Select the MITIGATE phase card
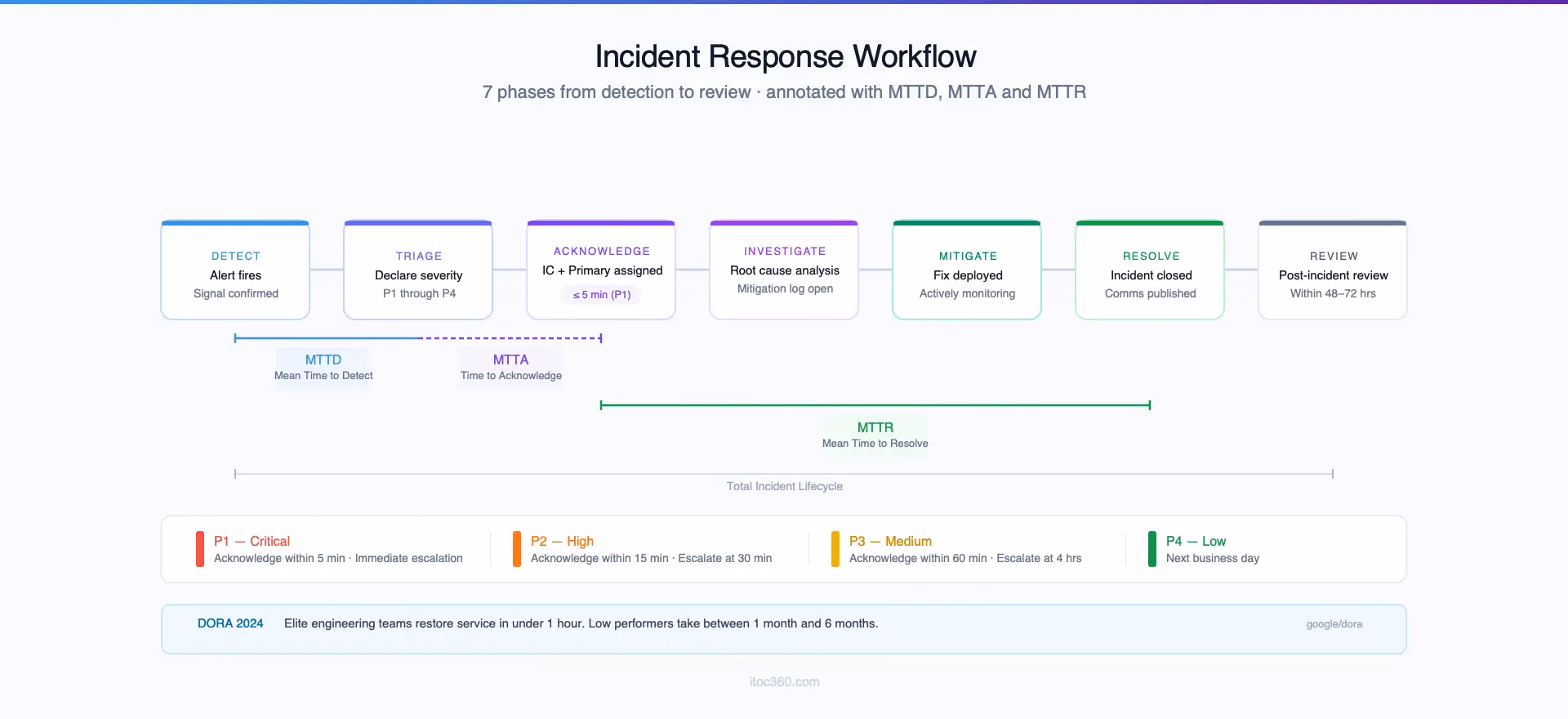The height and width of the screenshot is (719, 1568). coord(967,270)
